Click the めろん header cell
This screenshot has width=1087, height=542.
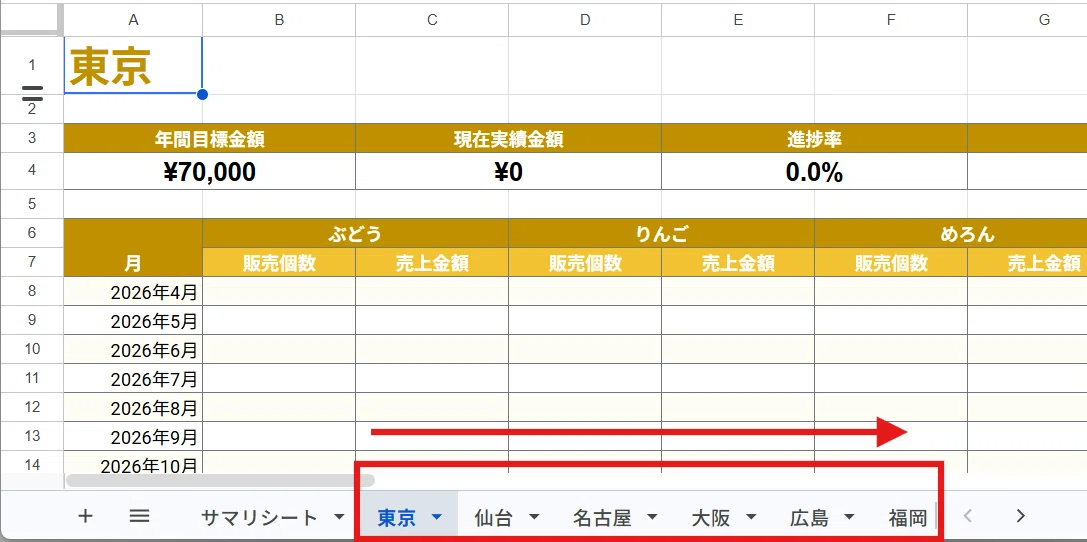[x=951, y=234]
